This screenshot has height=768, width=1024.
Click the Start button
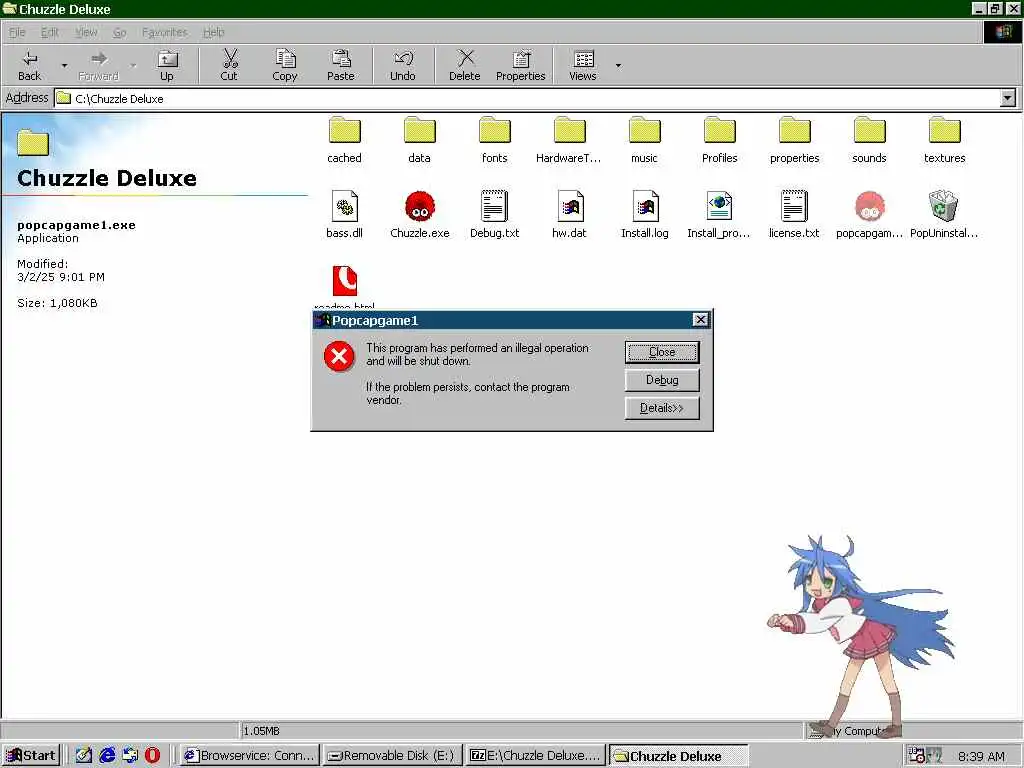pos(31,756)
